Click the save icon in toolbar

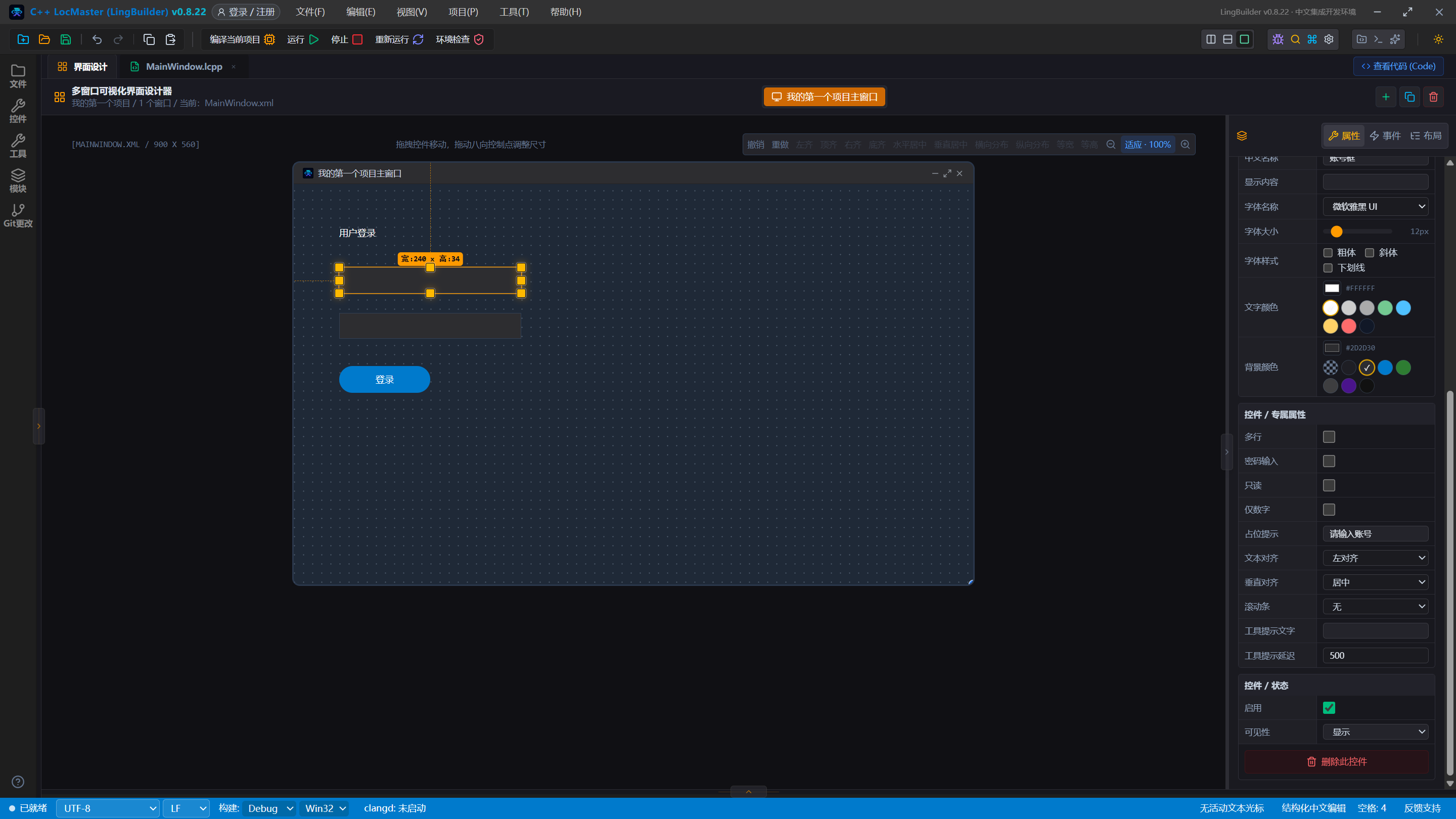pyautogui.click(x=66, y=39)
